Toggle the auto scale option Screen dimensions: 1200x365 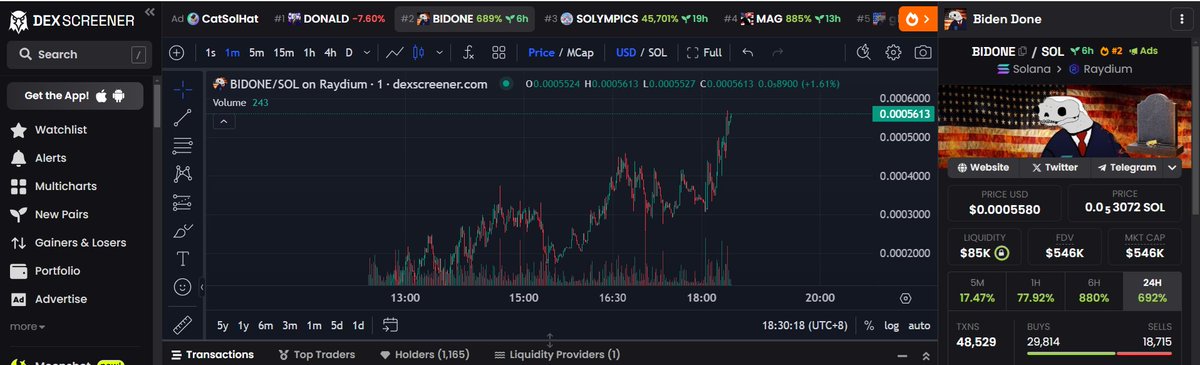click(x=919, y=325)
